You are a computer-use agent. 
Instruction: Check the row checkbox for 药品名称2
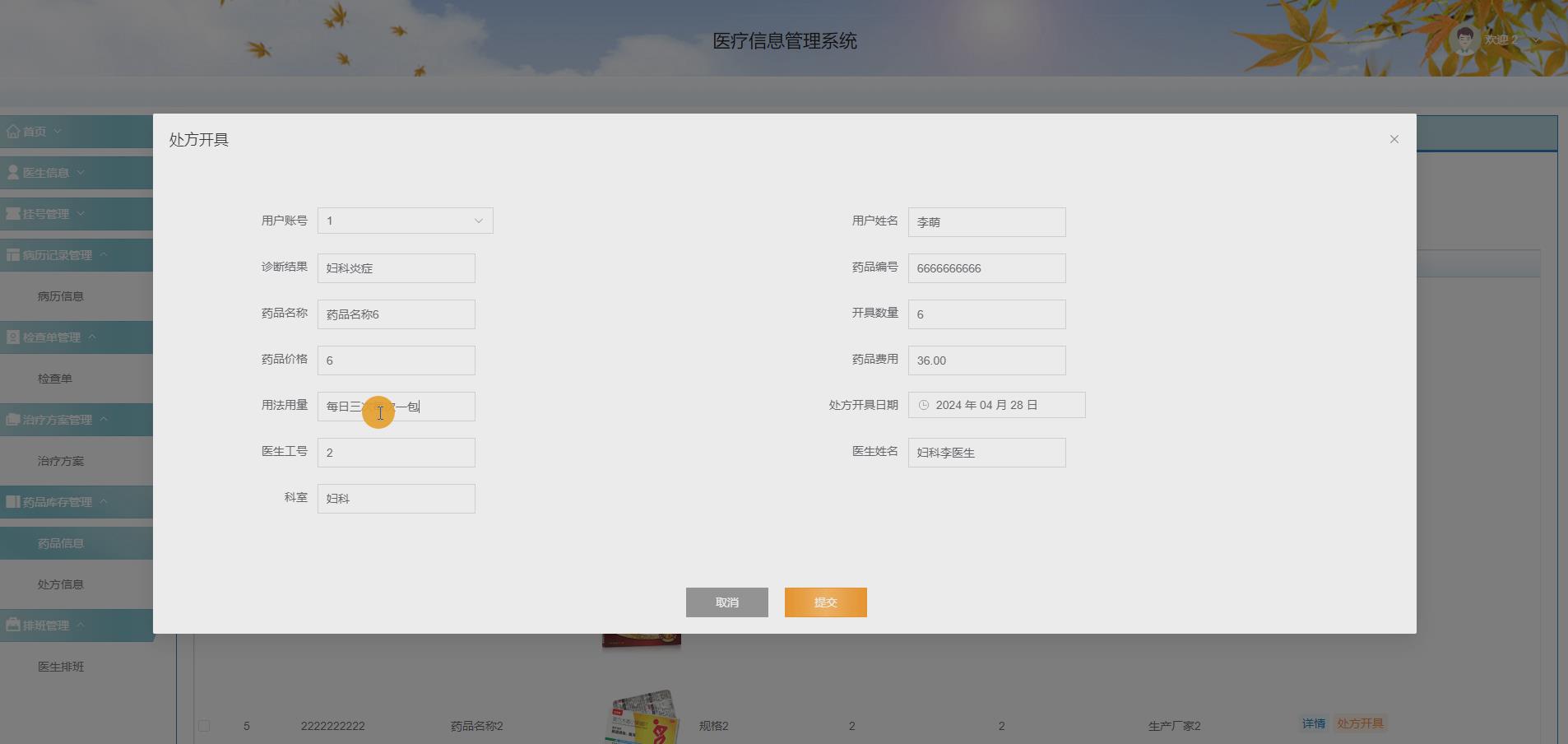(x=203, y=725)
